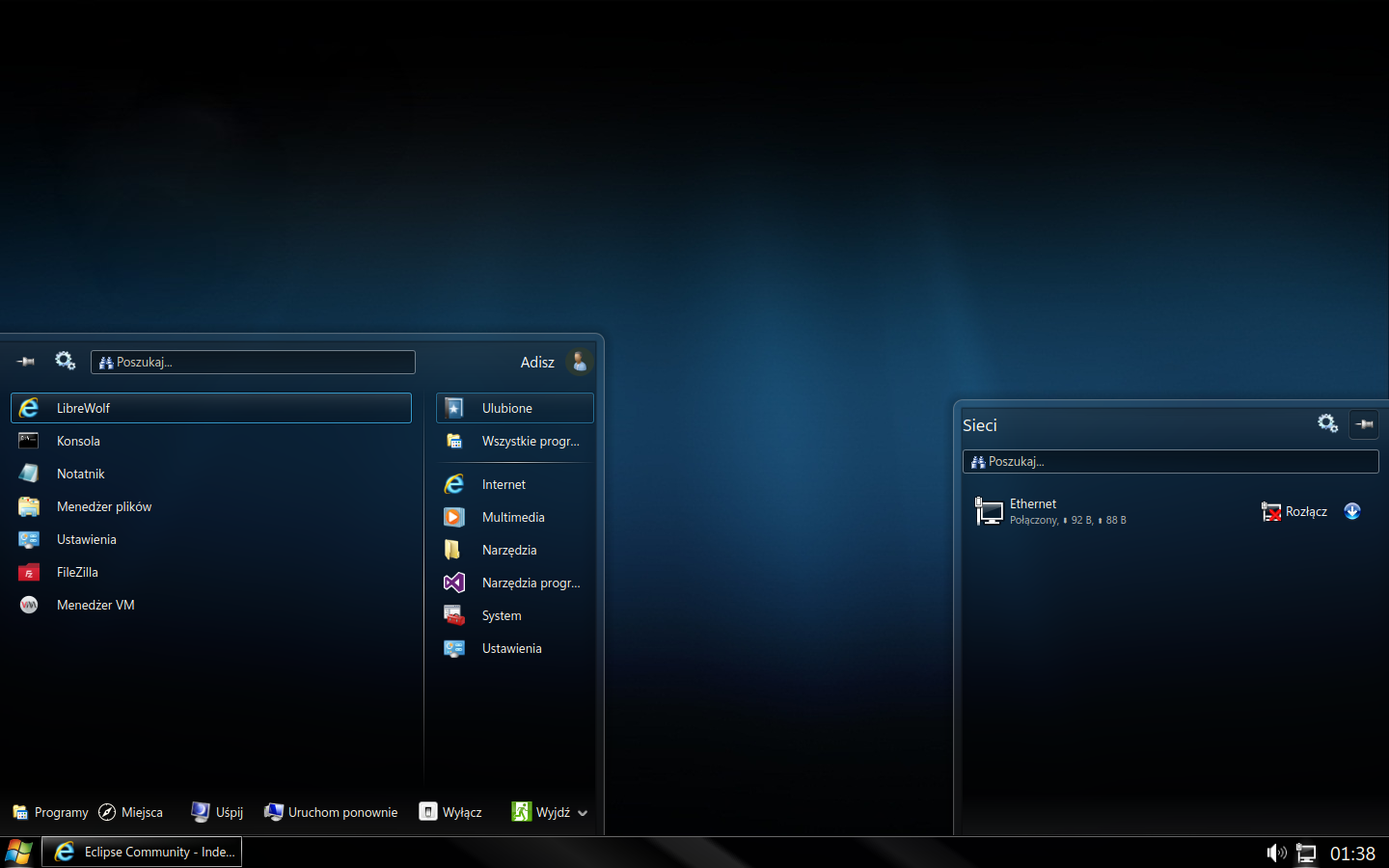Pin the application launcher open
This screenshot has width=1389, height=868.
tap(26, 362)
